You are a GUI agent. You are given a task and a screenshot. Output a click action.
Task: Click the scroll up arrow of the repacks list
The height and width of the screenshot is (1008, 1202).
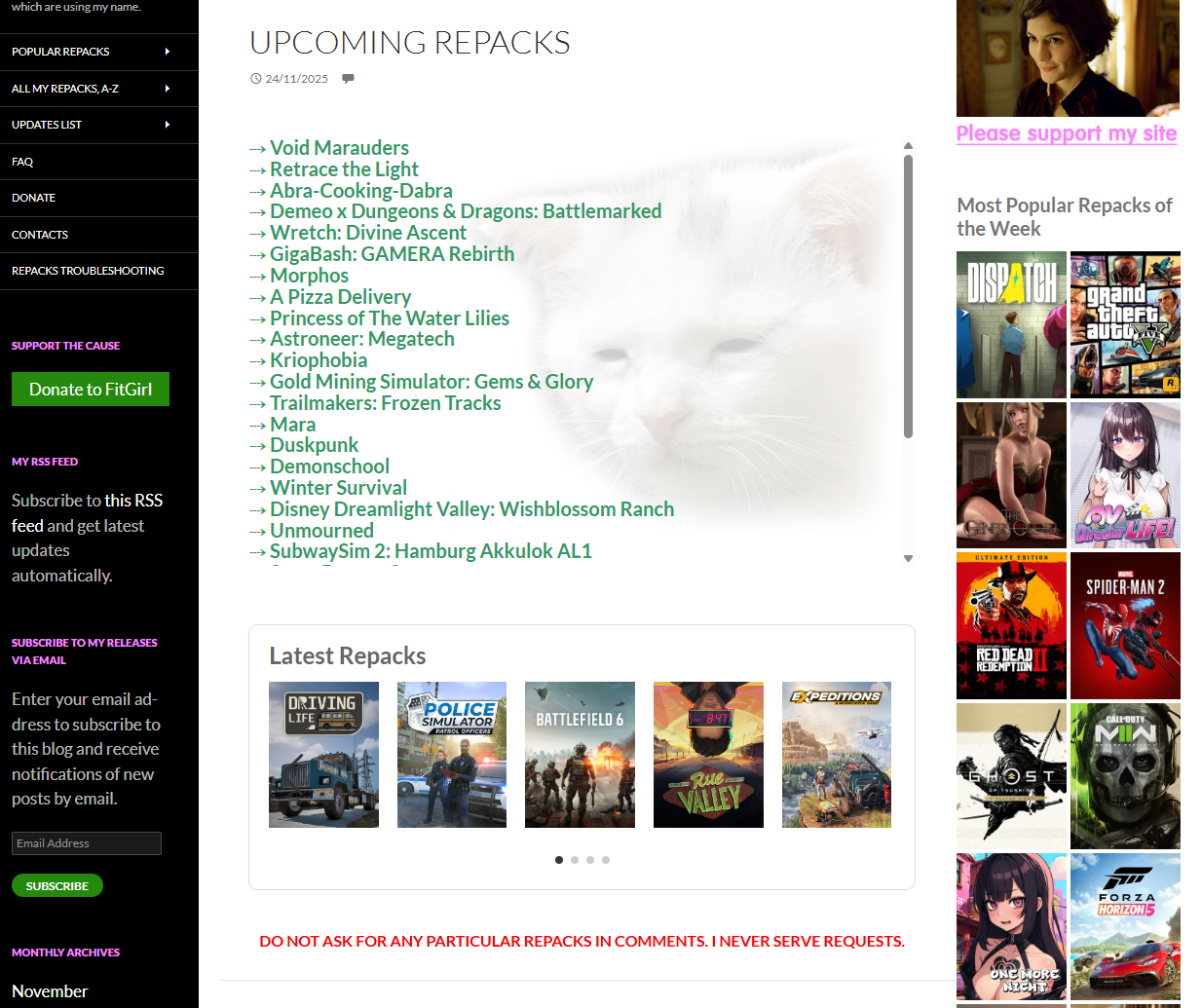(x=908, y=146)
